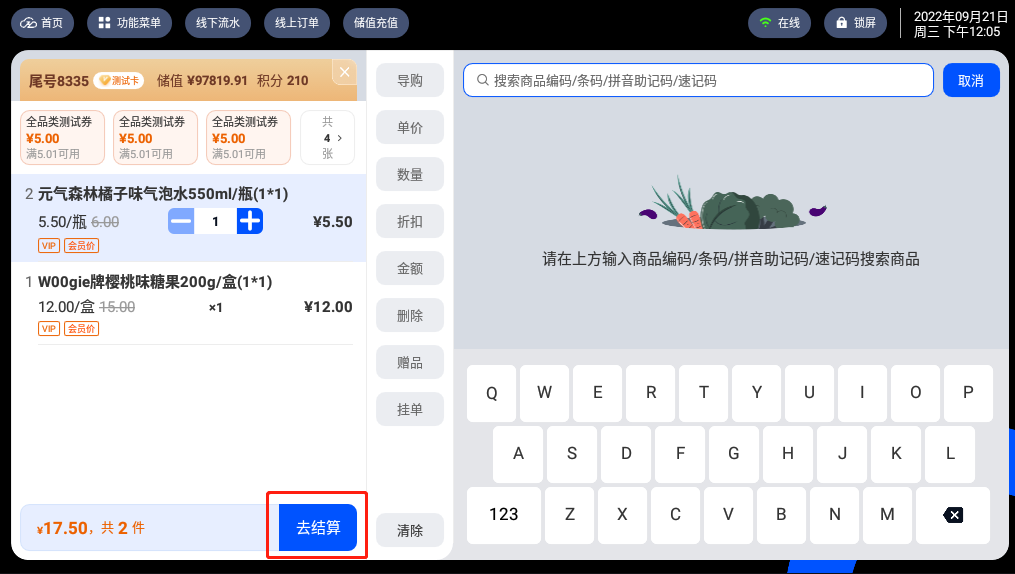This screenshot has height=574, width=1015.
Task: Tap the G key
Action: (733, 454)
